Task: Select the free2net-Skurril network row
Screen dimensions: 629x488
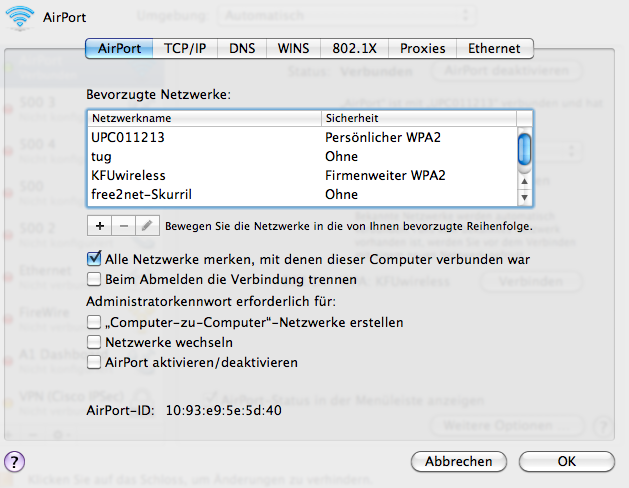Action: pos(302,194)
